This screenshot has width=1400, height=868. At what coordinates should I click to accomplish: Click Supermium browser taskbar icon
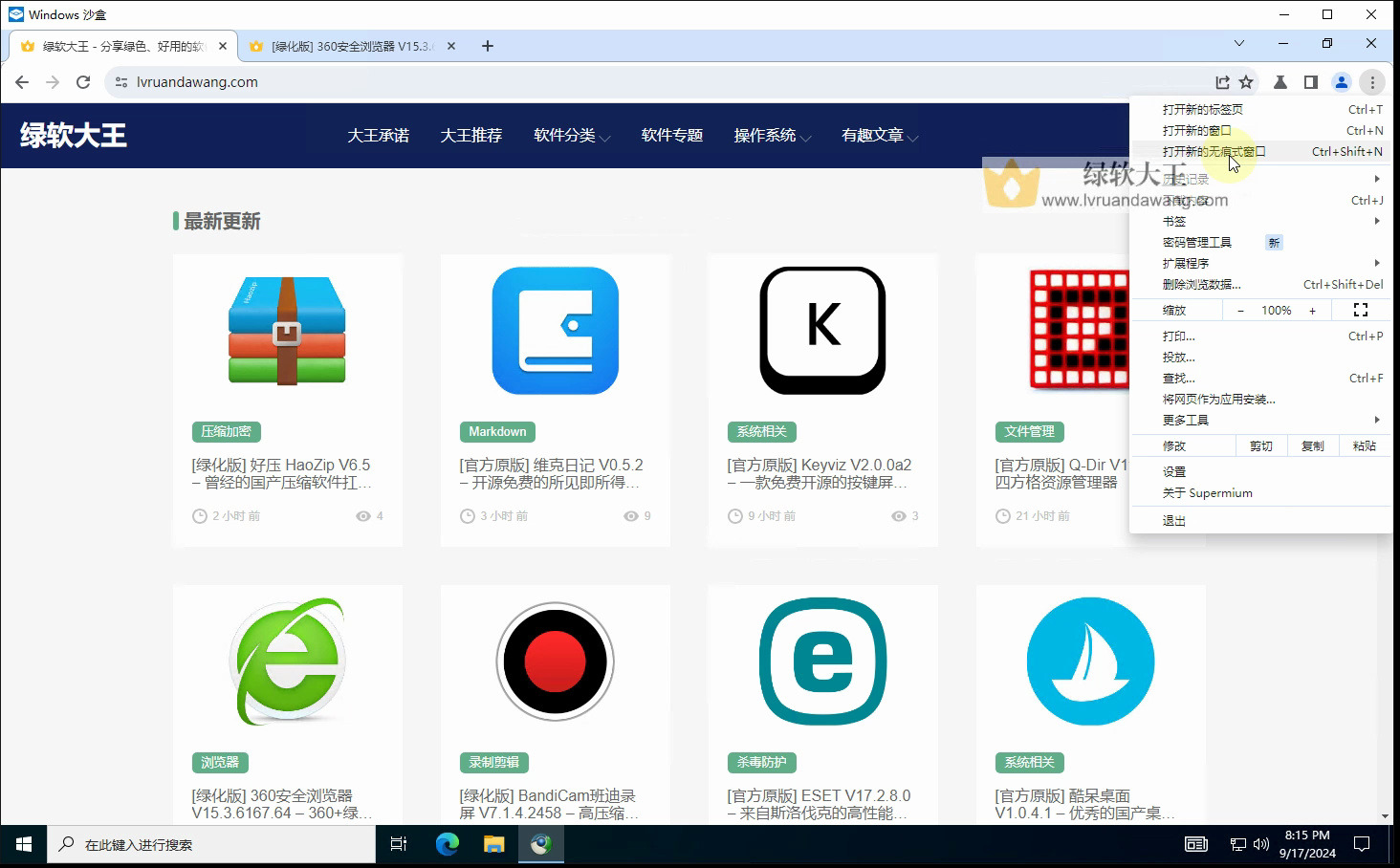(x=541, y=844)
